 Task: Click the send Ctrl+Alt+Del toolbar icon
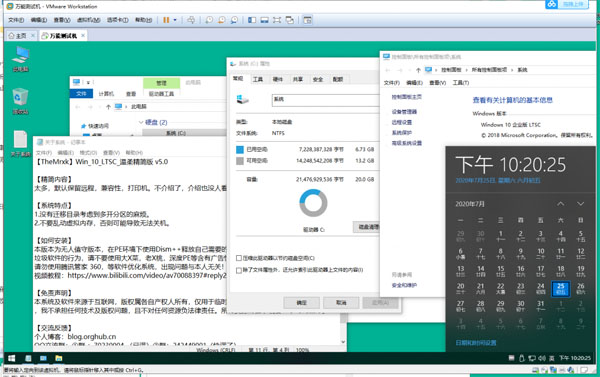click(191, 20)
